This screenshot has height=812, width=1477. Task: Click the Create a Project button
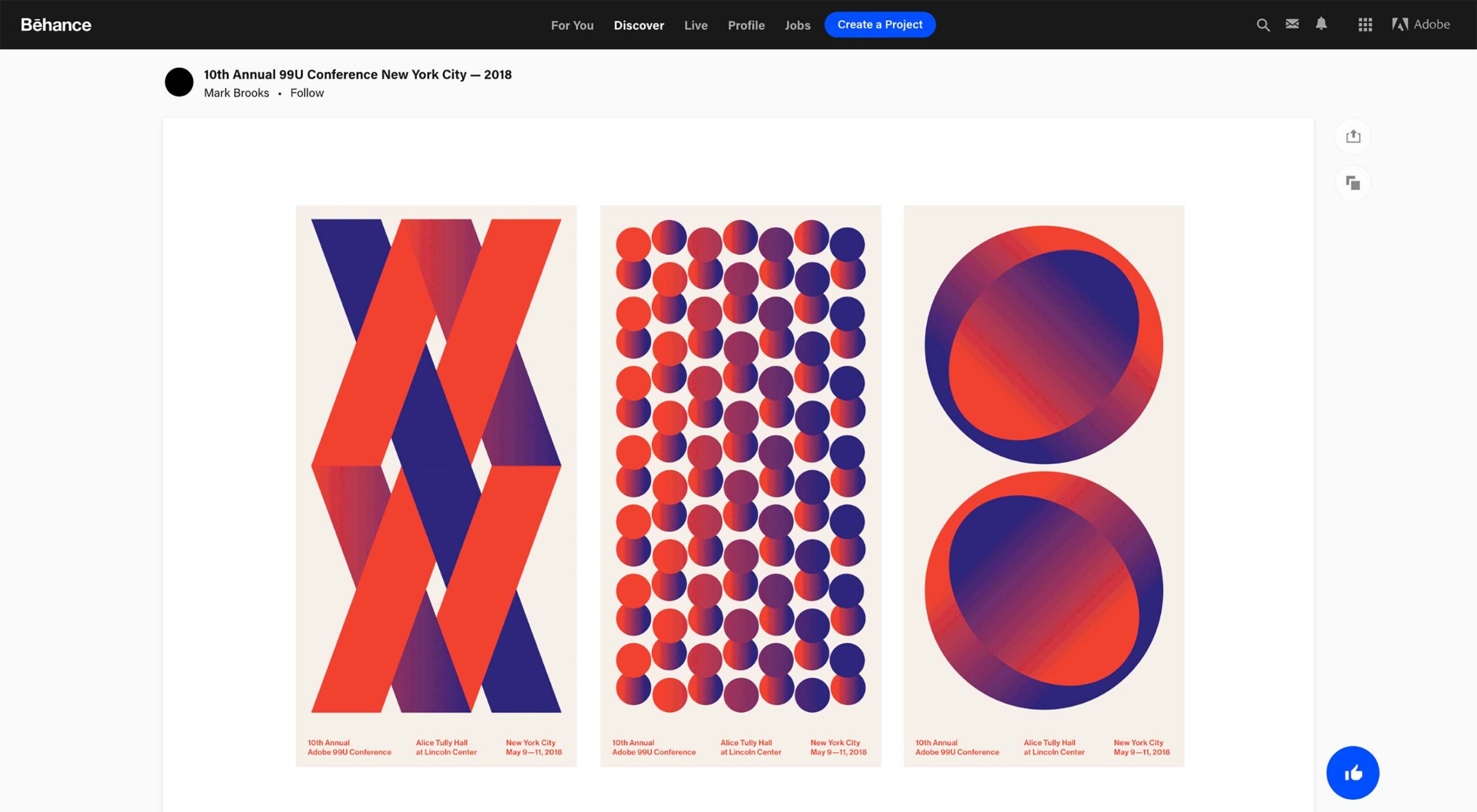click(x=880, y=25)
